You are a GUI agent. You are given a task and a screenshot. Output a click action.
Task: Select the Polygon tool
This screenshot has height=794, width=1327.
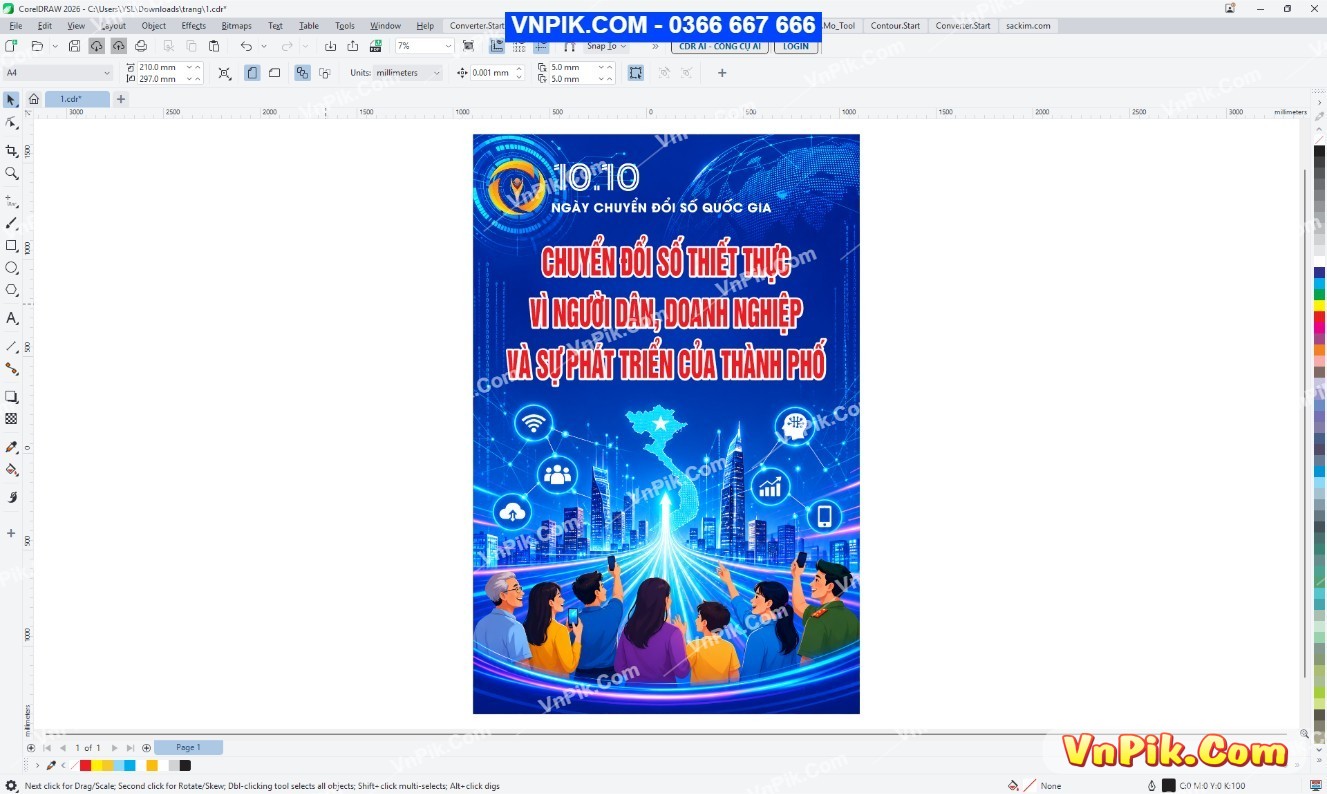click(11, 290)
